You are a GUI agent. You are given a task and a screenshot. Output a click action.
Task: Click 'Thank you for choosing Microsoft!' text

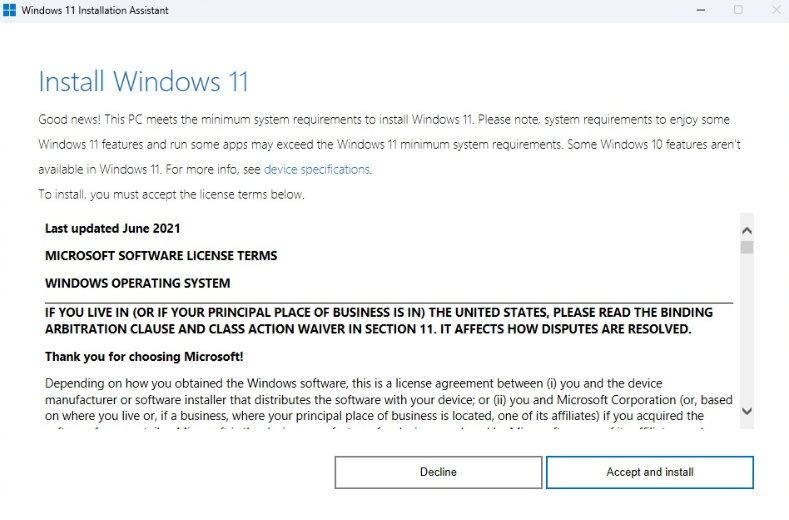click(144, 357)
